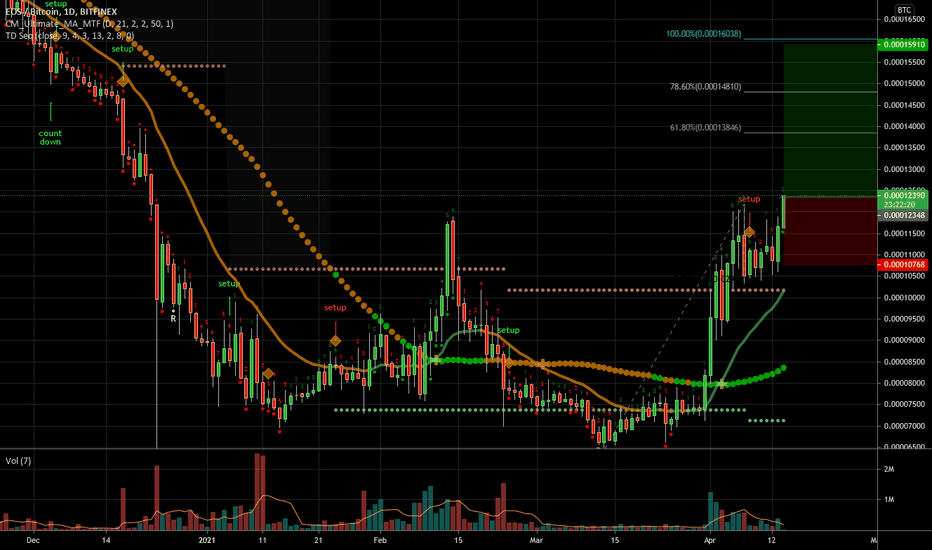Image resolution: width=932 pixels, height=550 pixels.
Task: Select the tallest red volume bar near January 11
Action: (257, 492)
